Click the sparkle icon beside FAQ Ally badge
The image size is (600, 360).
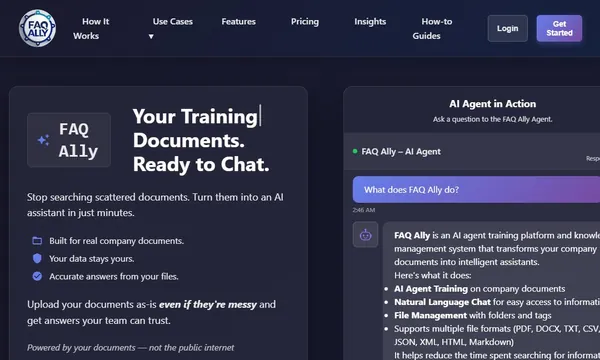(x=43, y=140)
